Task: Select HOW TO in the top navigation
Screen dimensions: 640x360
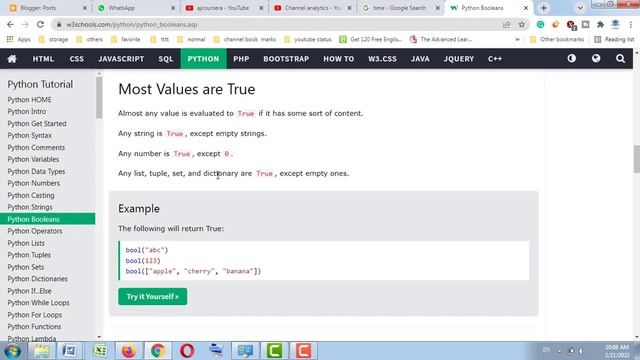Action: [x=338, y=59]
